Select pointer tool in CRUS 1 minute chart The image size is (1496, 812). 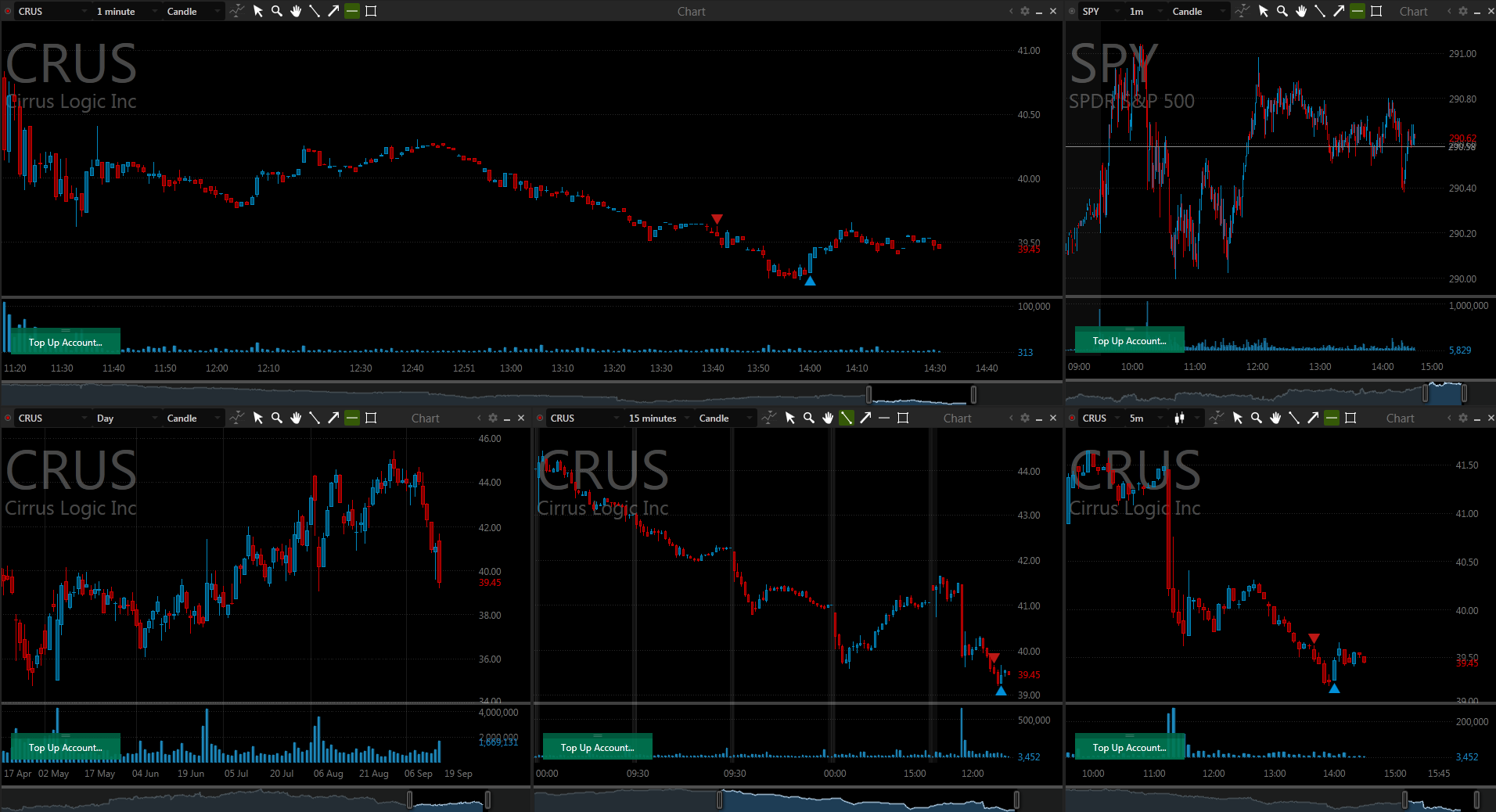[x=258, y=11]
